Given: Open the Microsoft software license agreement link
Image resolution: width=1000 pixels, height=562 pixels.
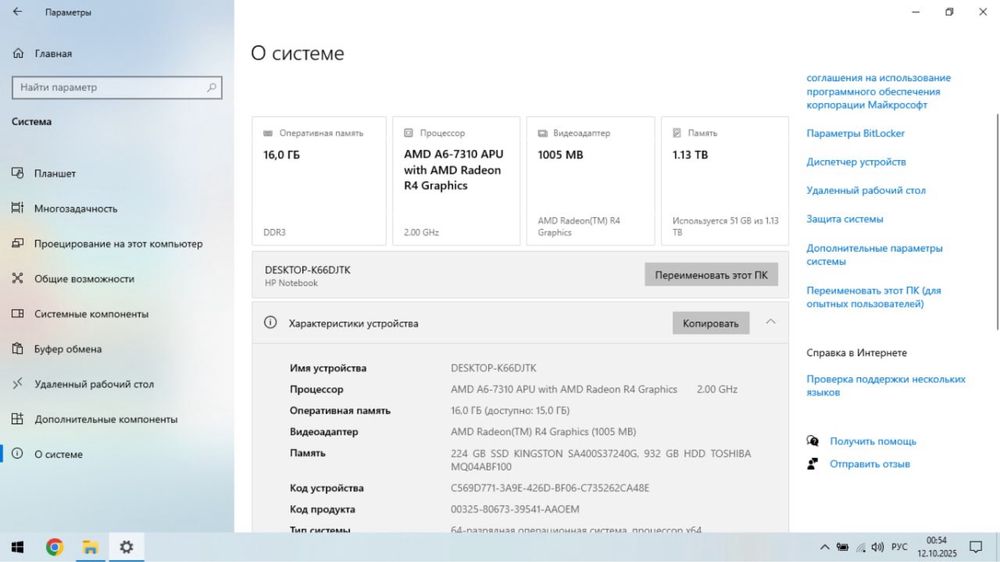Looking at the screenshot, I should pos(878,91).
